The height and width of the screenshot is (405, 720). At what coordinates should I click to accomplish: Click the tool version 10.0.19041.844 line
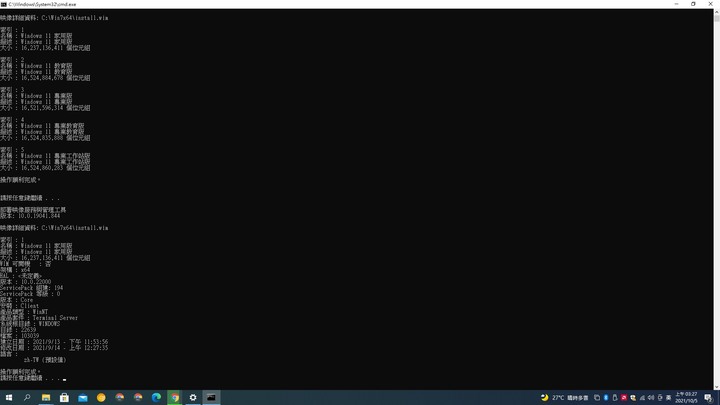[30, 216]
